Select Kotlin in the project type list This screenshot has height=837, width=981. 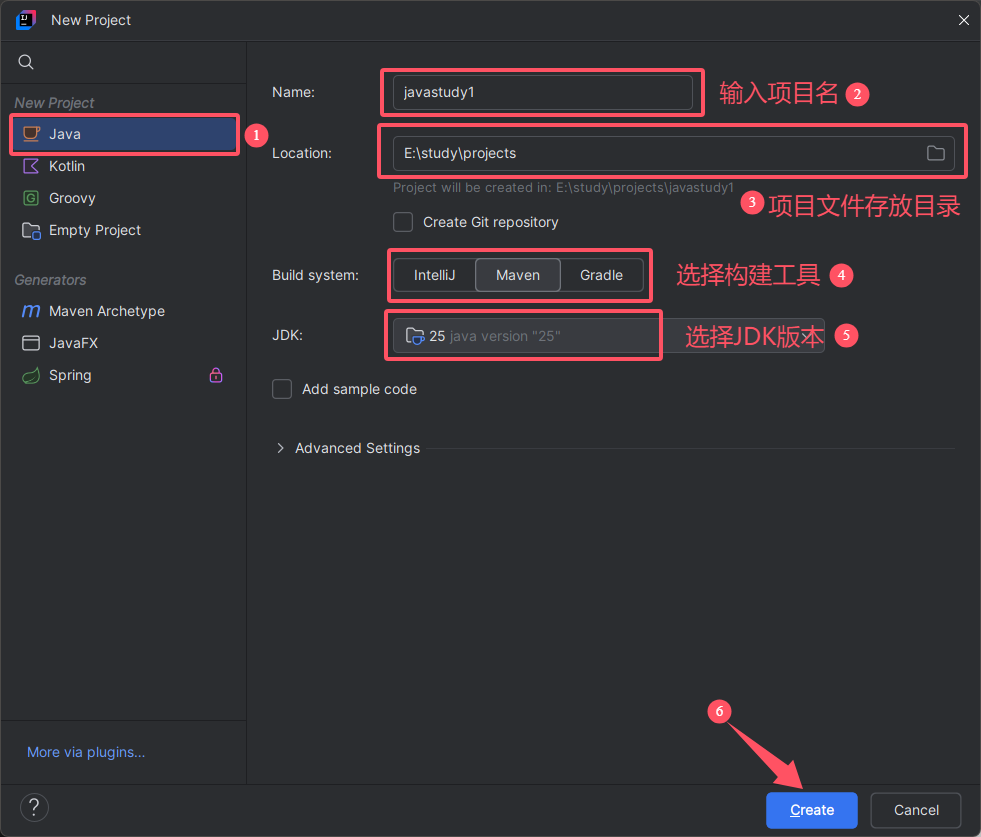coord(124,166)
